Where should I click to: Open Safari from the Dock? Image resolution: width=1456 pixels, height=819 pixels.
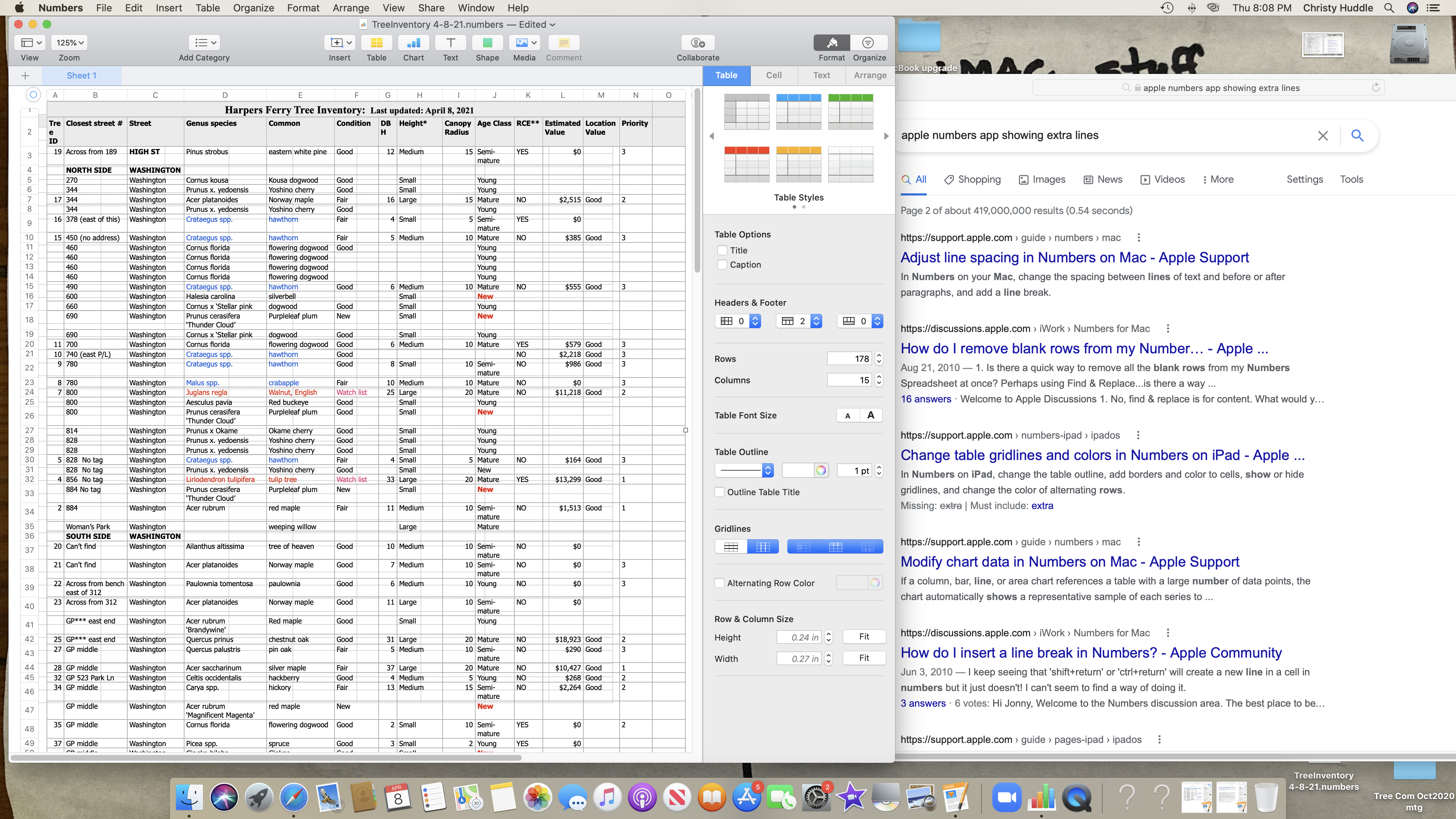tap(294, 798)
